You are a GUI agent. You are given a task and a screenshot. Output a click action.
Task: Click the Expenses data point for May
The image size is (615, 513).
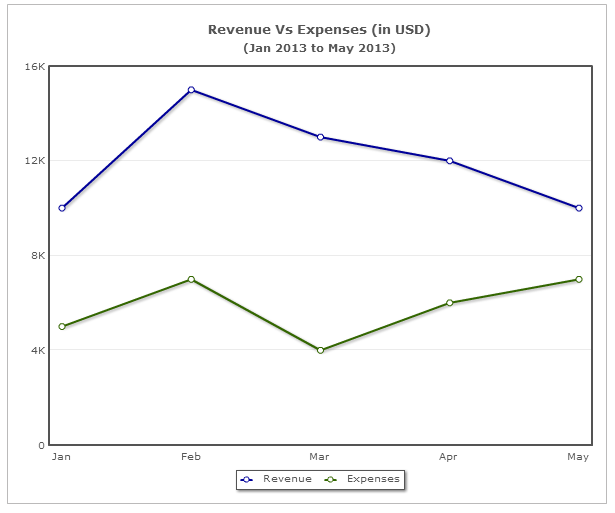(x=578, y=279)
